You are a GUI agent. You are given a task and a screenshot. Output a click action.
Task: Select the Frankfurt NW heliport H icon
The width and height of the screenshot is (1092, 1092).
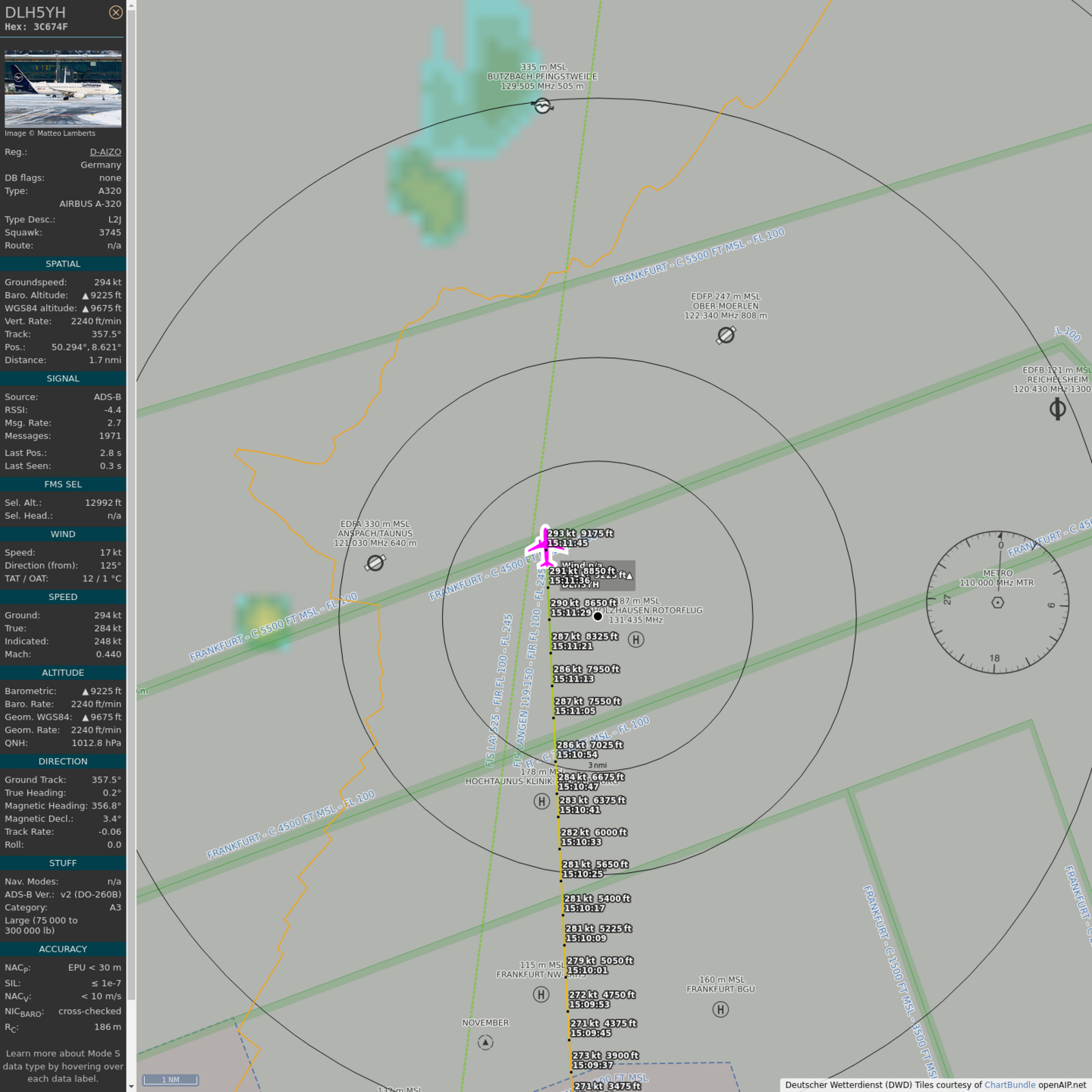pos(541,994)
